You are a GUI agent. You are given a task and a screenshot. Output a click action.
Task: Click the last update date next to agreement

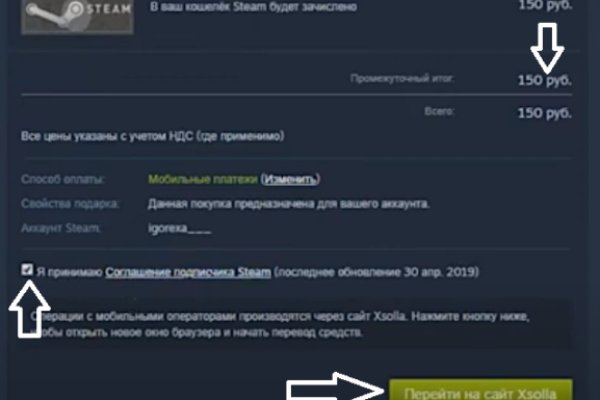377,272
